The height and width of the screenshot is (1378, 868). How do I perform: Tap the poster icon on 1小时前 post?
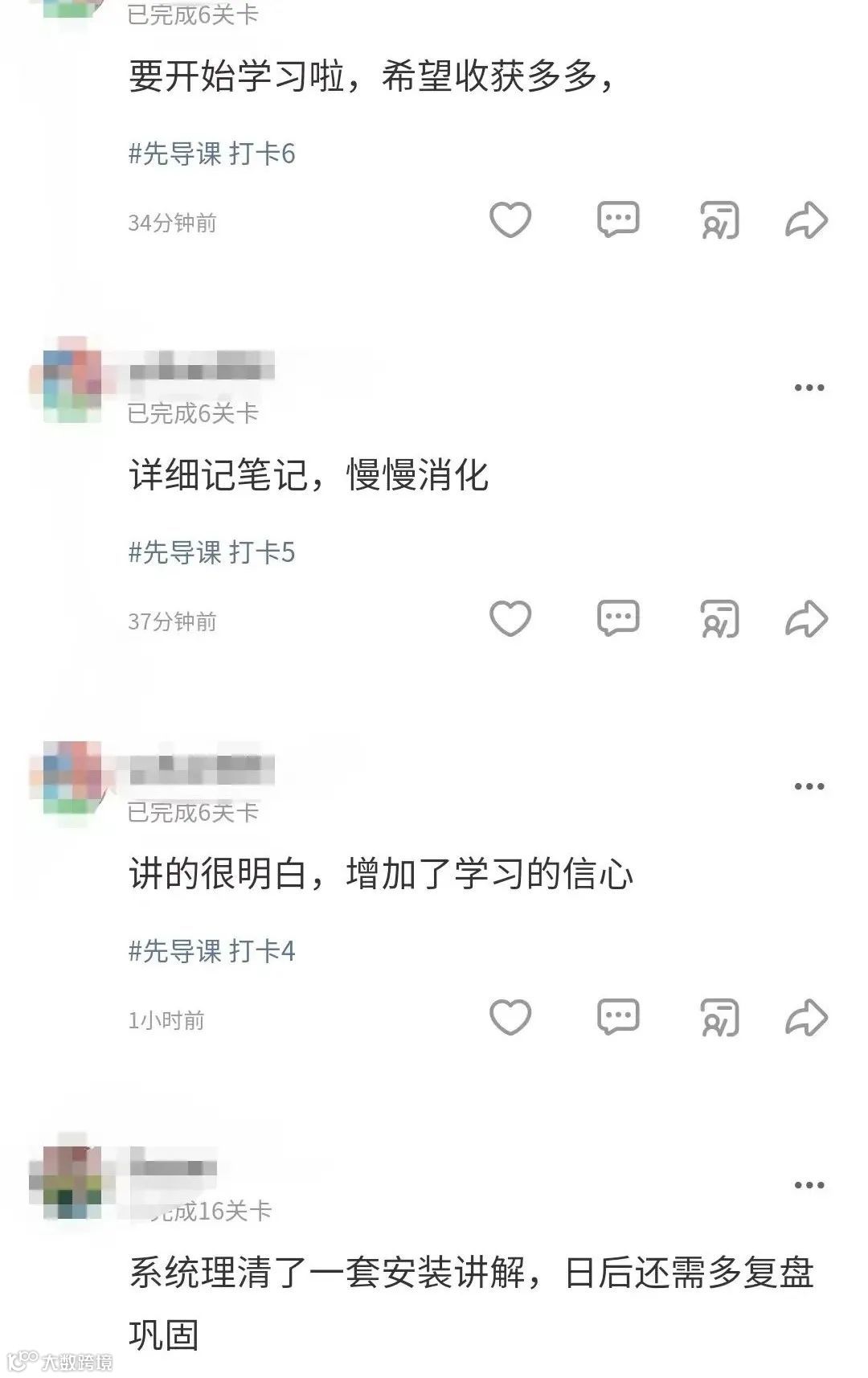pyautogui.click(x=719, y=1018)
